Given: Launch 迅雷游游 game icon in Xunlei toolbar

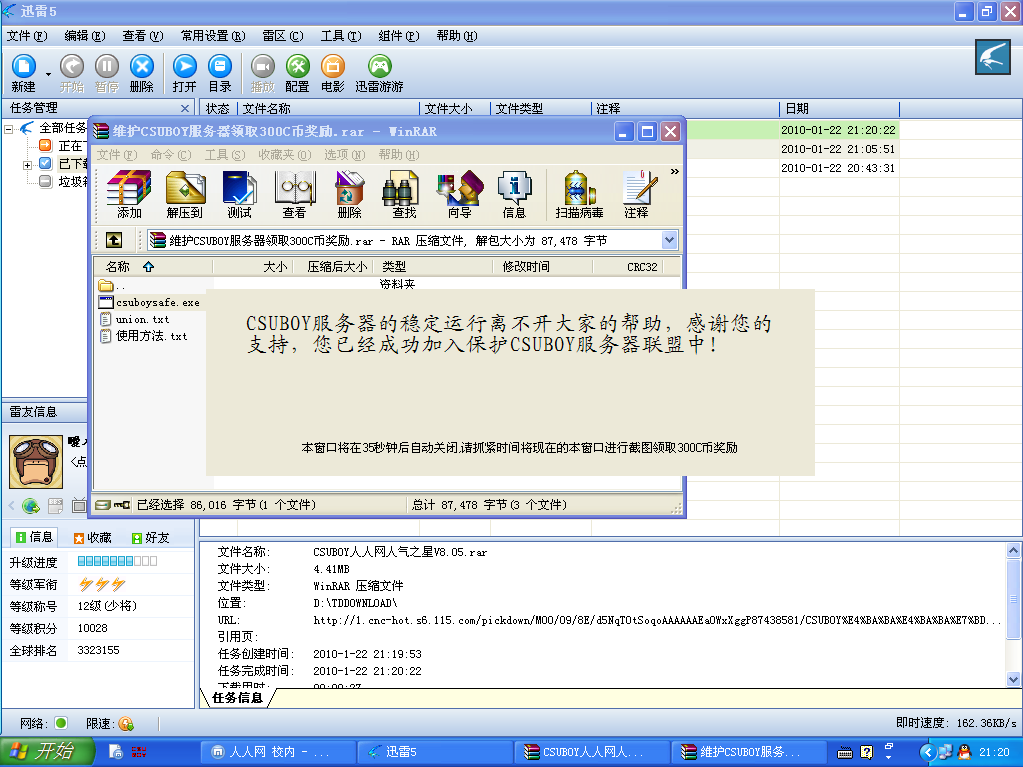Looking at the screenshot, I should (x=379, y=73).
